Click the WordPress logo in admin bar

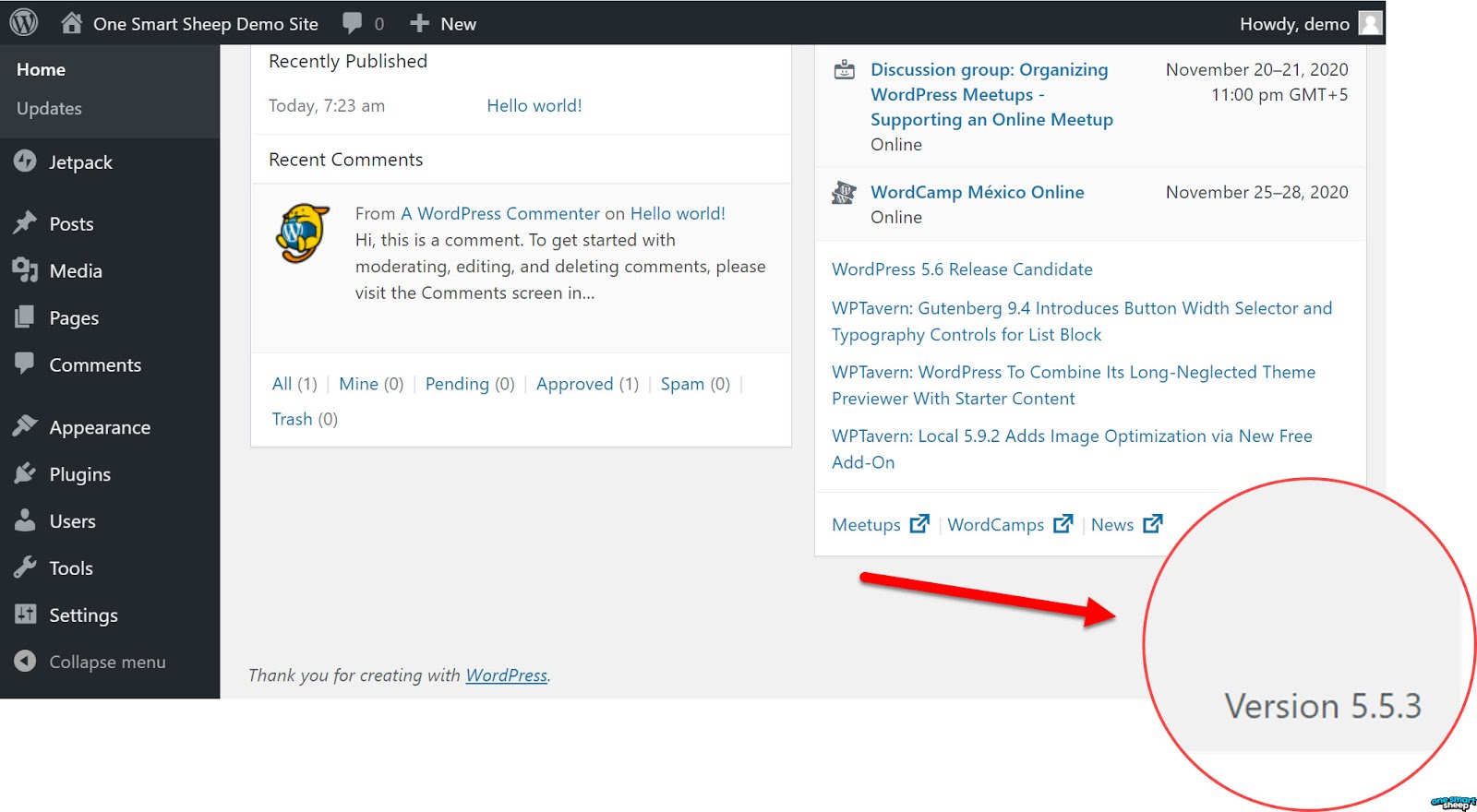[x=24, y=23]
